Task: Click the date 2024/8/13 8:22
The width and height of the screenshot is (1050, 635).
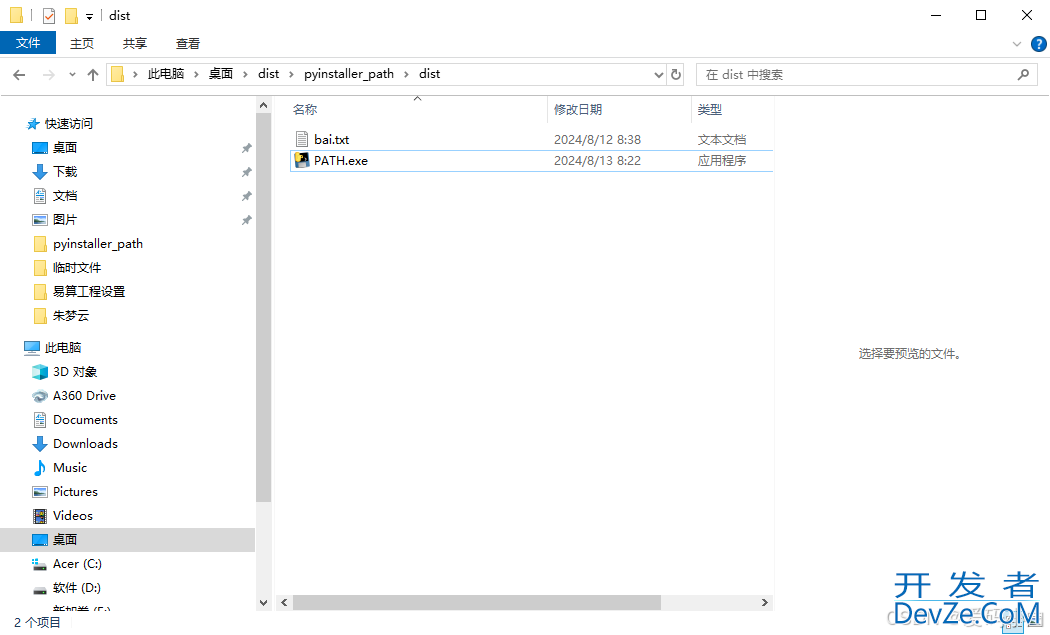Action: pyautogui.click(x=597, y=161)
